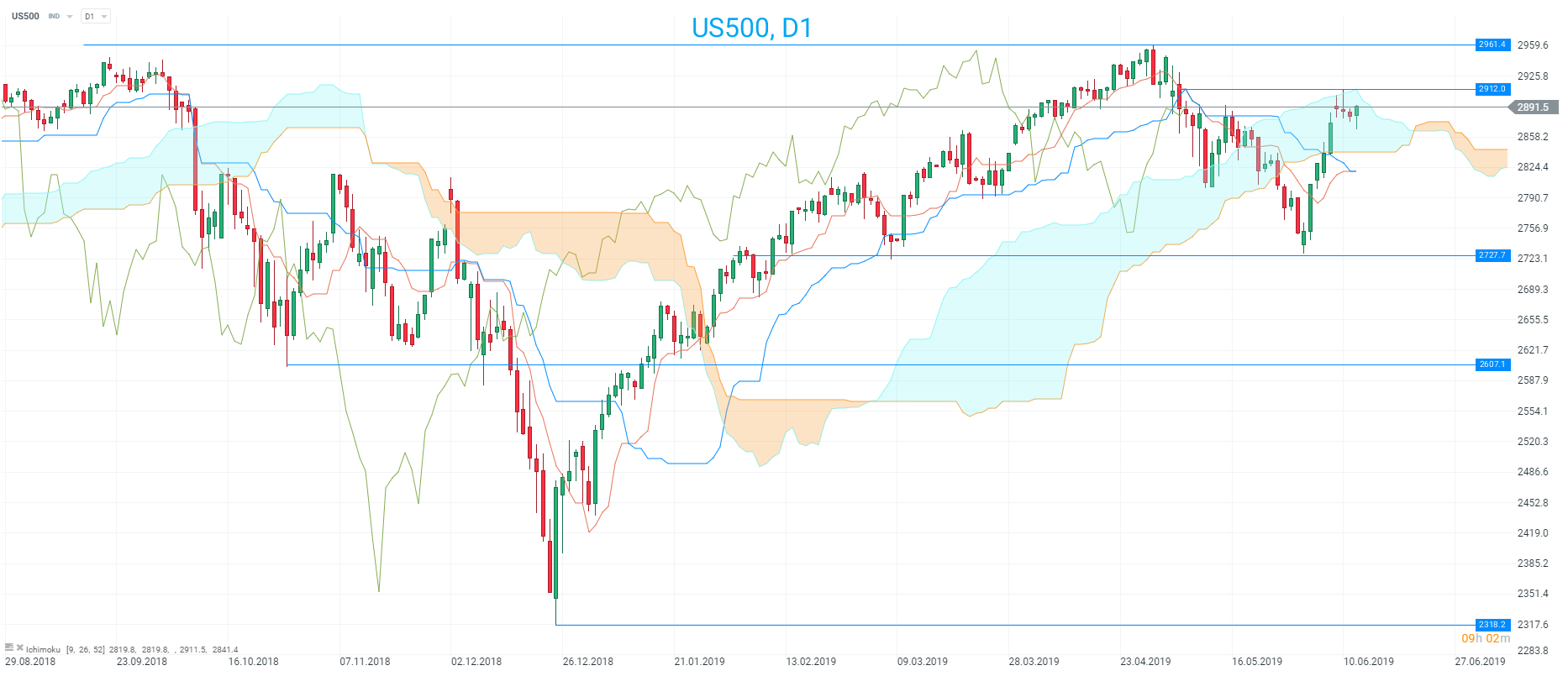Click the 09h 02m candle countdown timer
Screen dimensions: 1568x676
tap(1486, 639)
